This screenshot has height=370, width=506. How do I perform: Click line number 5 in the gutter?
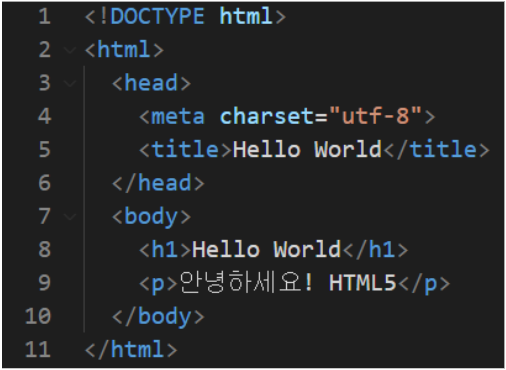point(45,150)
